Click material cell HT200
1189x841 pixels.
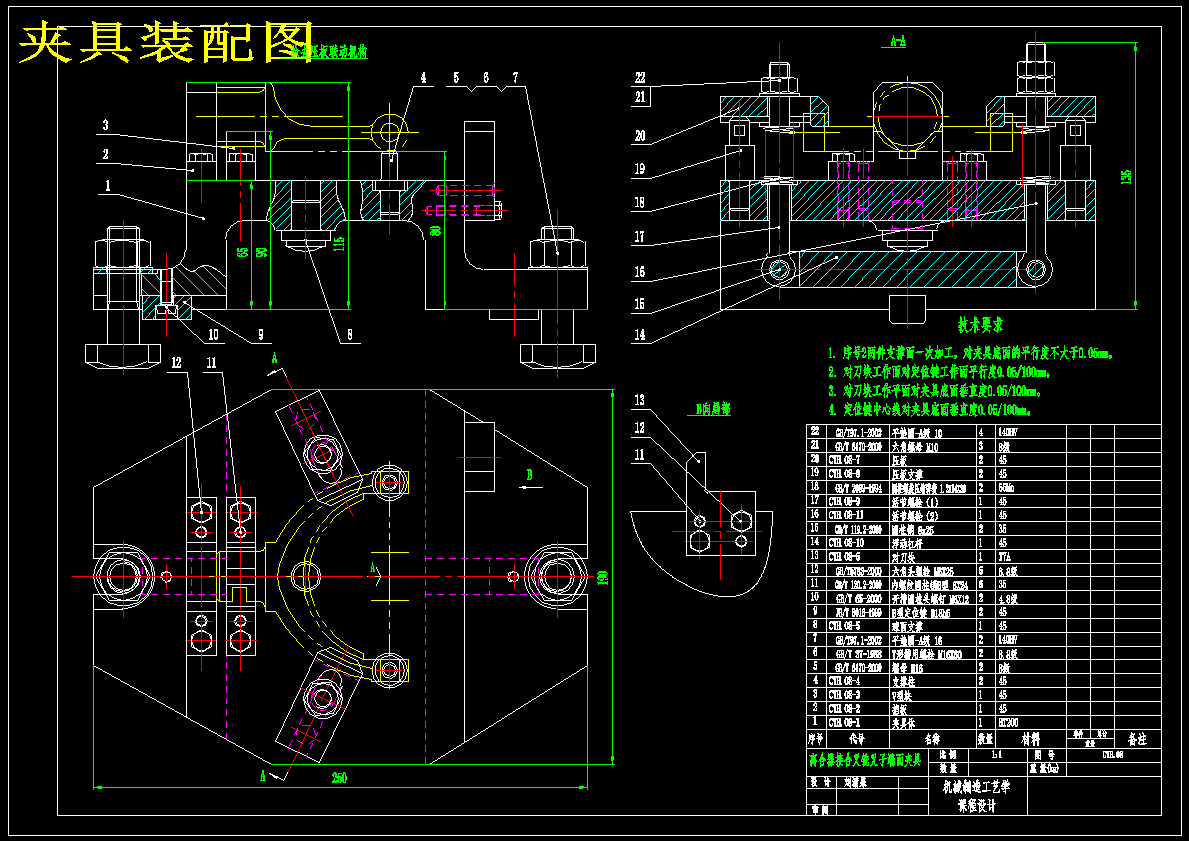(1009, 722)
